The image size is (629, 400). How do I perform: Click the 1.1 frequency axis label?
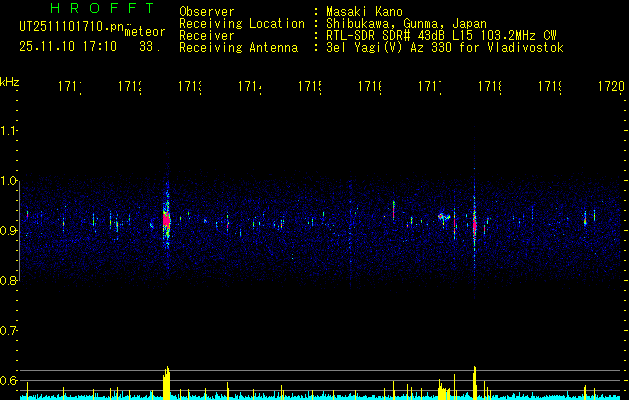coord(8,131)
